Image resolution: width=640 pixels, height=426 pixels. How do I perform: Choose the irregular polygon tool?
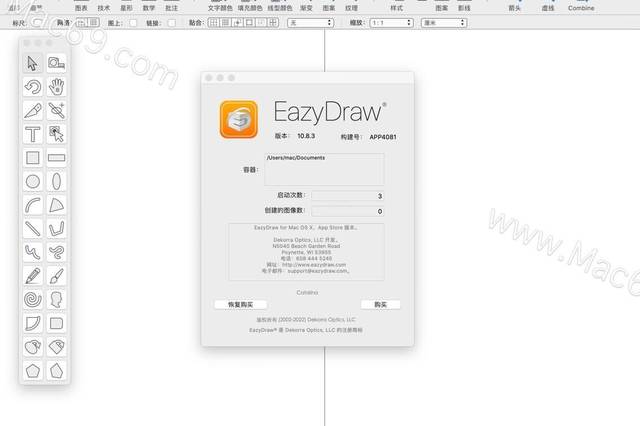[56, 371]
